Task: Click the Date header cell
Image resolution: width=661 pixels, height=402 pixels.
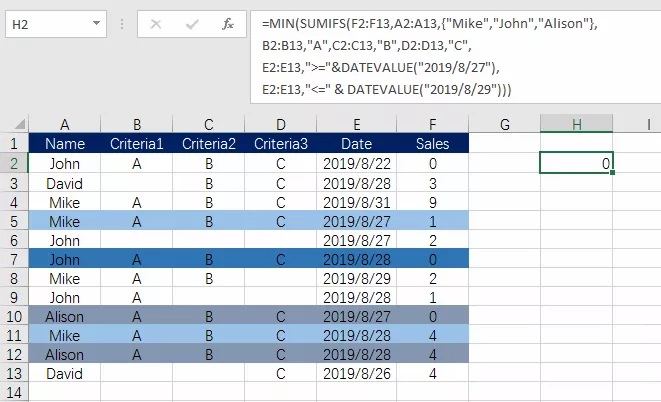Action: pyautogui.click(x=357, y=144)
